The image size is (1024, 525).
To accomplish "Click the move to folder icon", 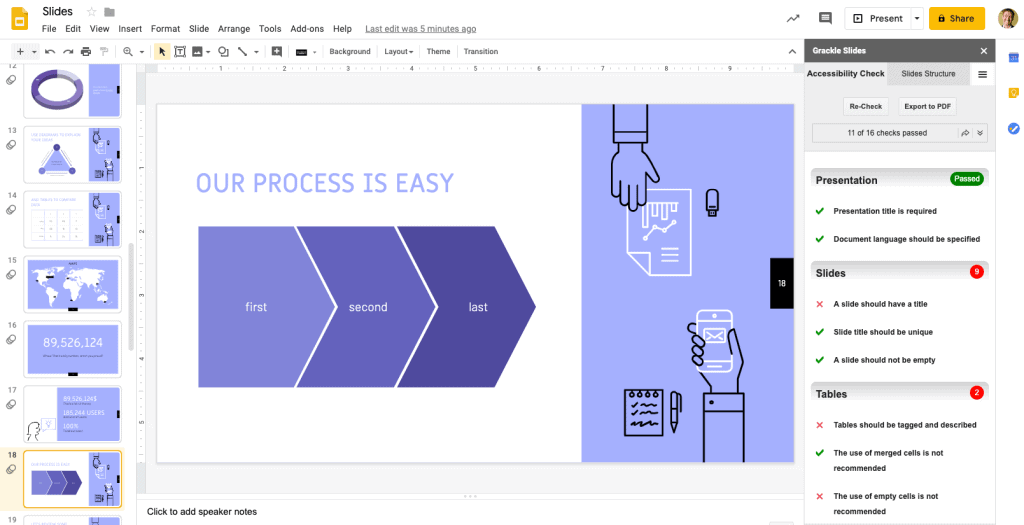I will (x=109, y=12).
